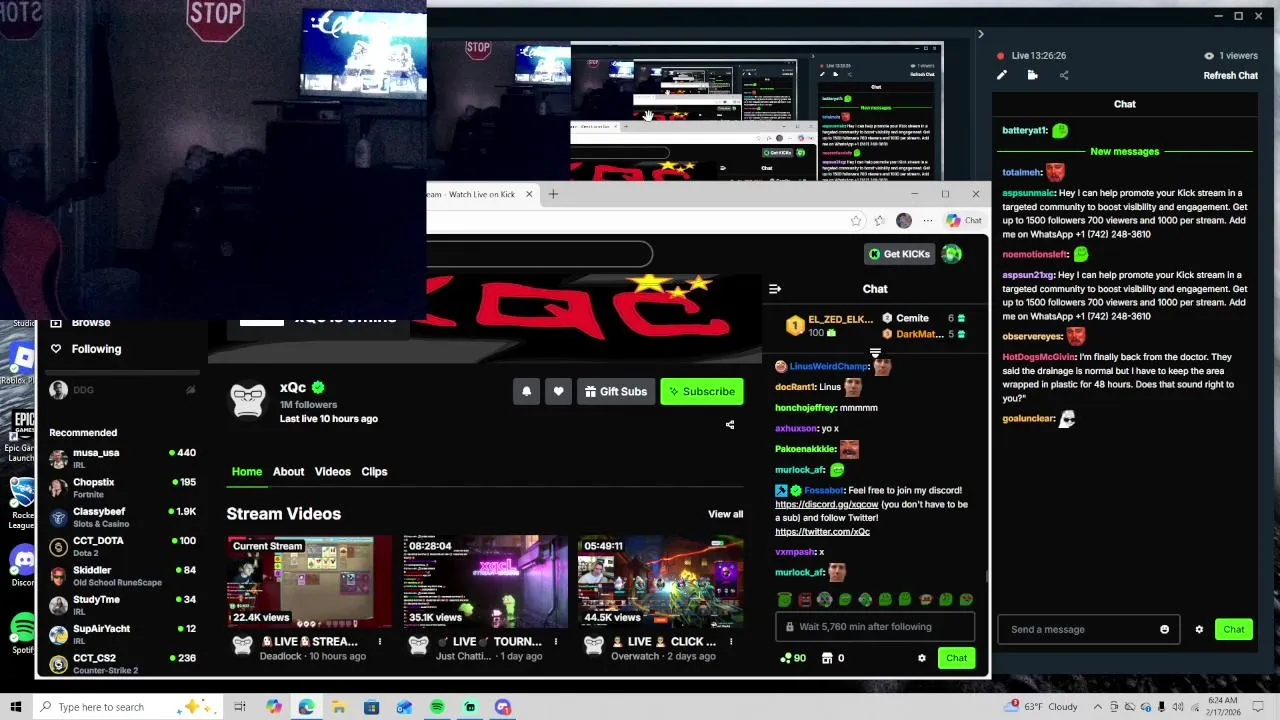Open recommended channel musa_usa
Viewport: 1280px width, 720px height.
(122, 458)
